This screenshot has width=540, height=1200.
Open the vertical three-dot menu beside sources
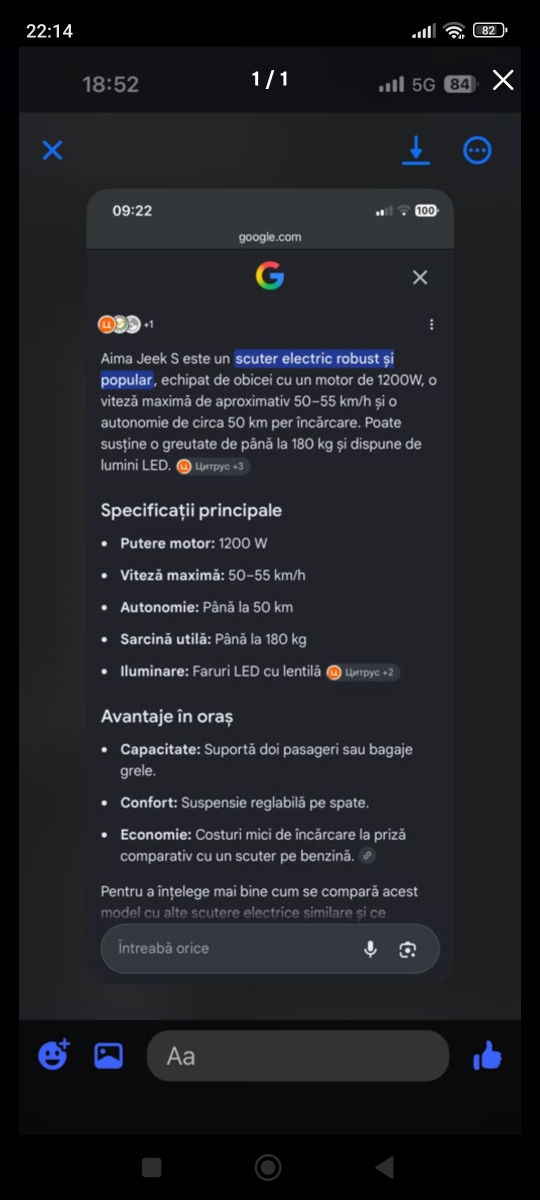(x=431, y=324)
